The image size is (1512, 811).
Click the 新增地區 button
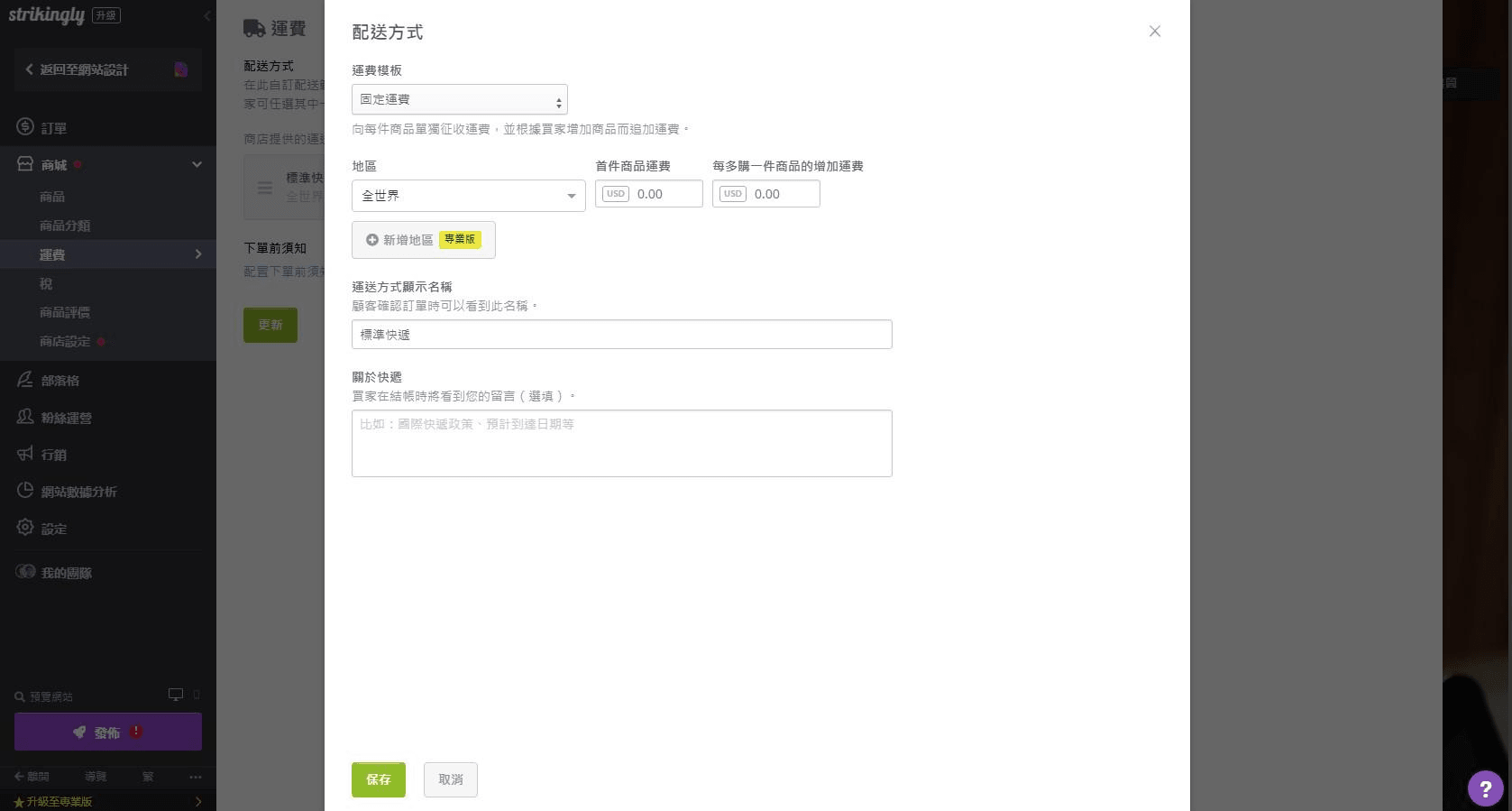pyautogui.click(x=424, y=240)
